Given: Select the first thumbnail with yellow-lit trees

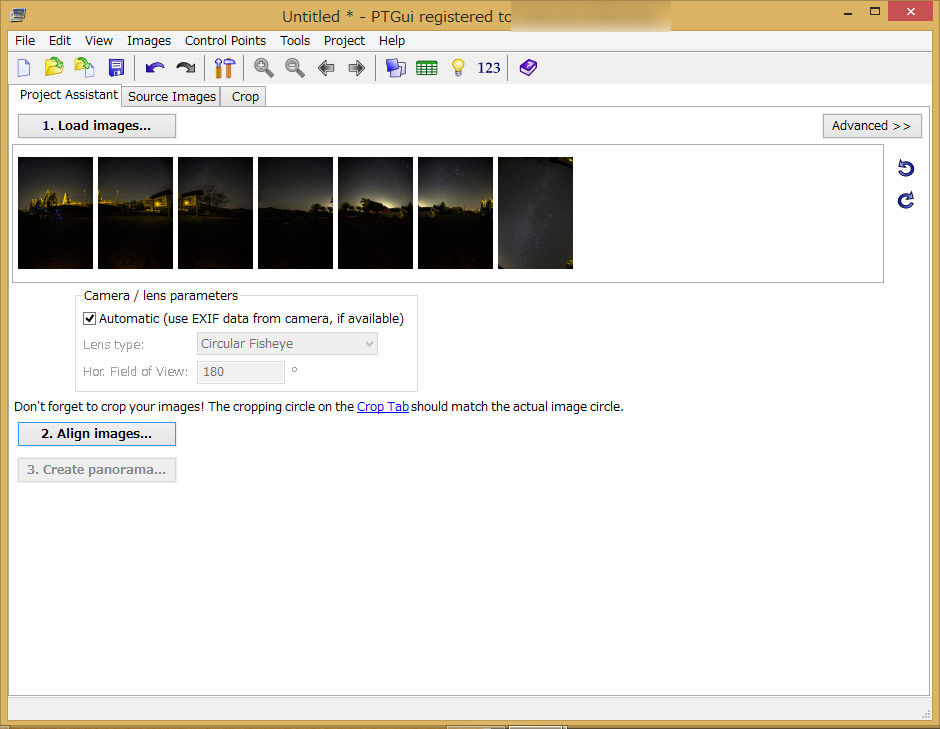Looking at the screenshot, I should click(56, 213).
